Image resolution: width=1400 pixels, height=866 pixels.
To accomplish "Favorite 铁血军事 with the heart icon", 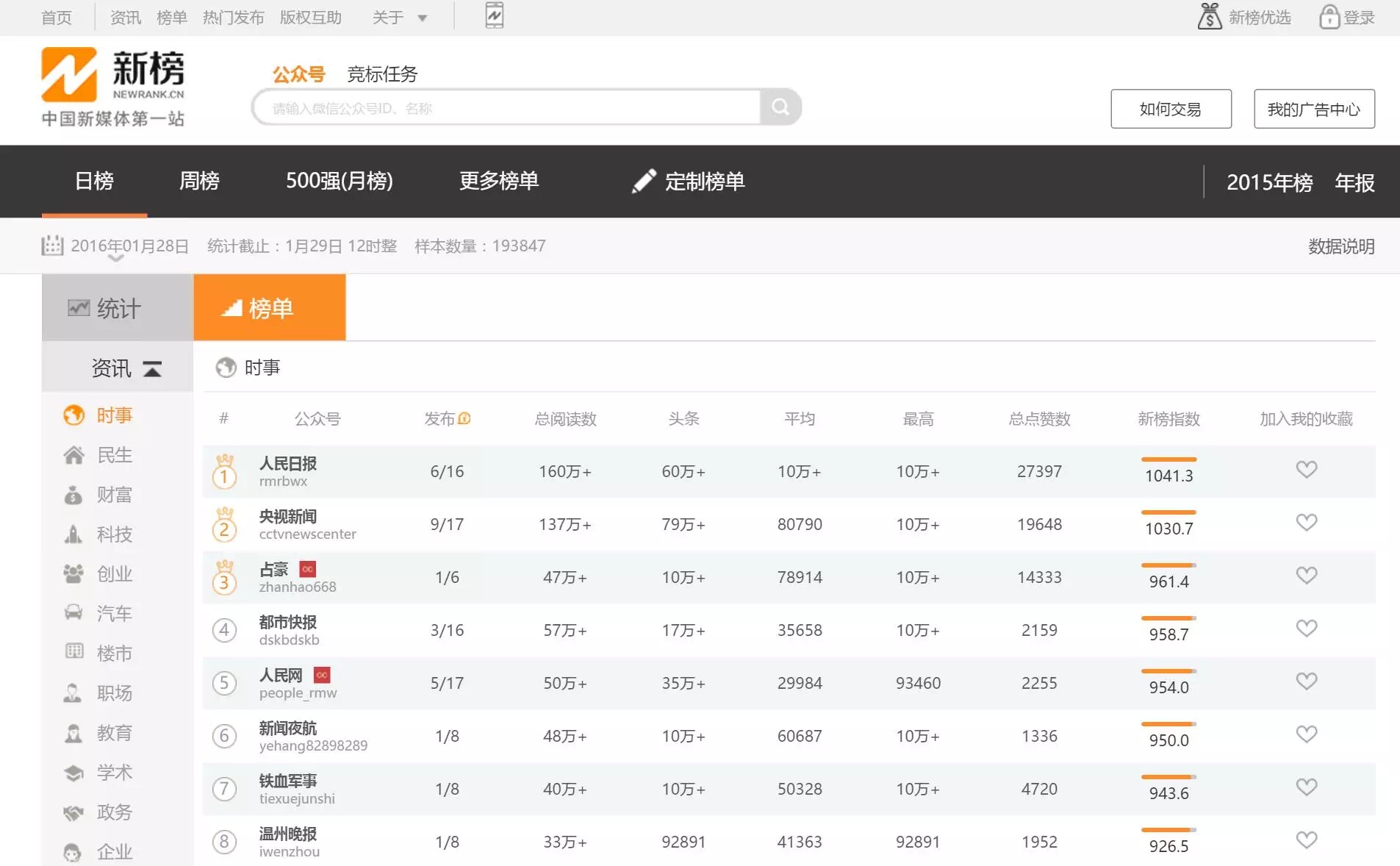I will [x=1306, y=787].
